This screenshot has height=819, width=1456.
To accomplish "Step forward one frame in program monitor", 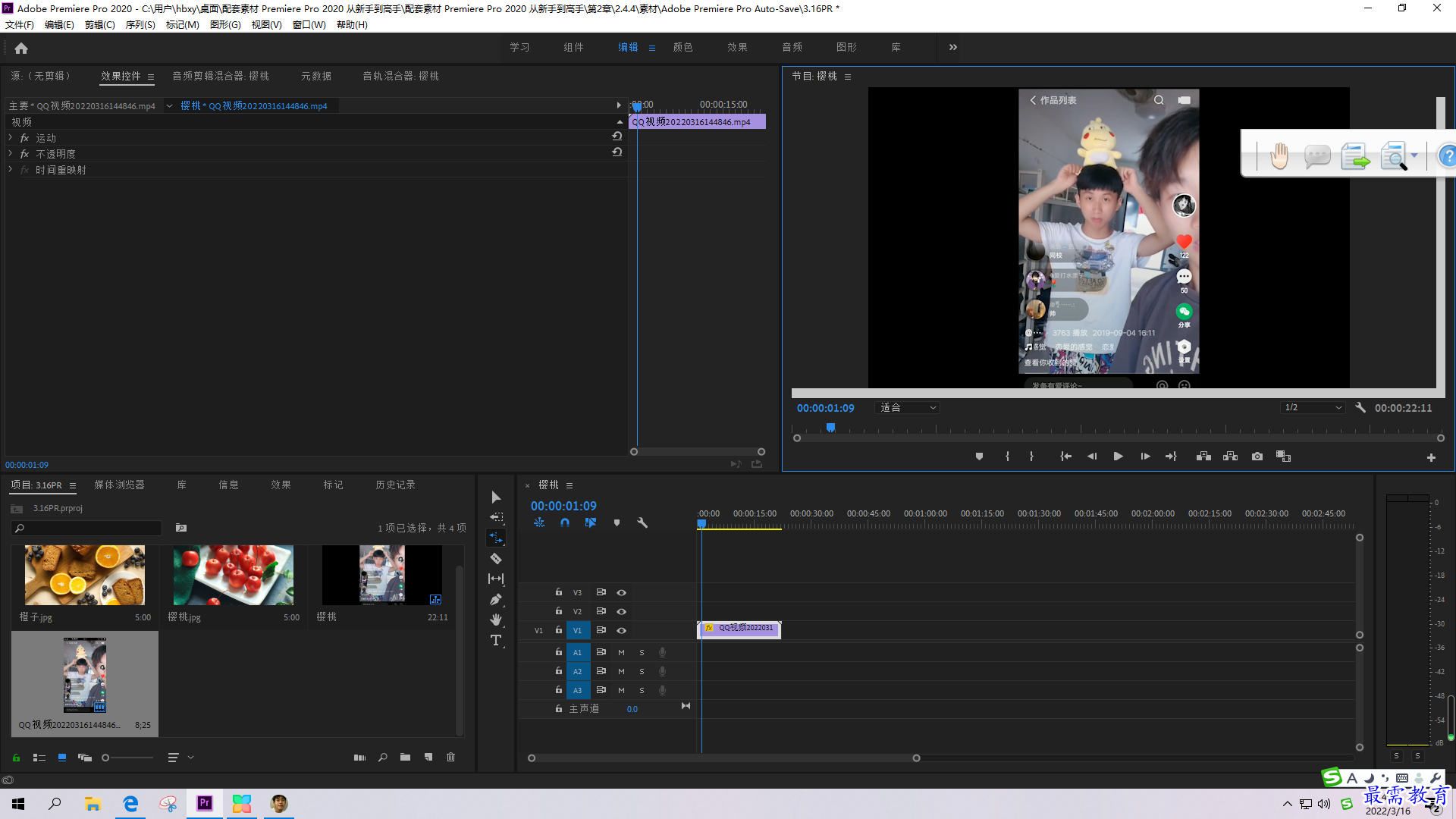I will (1145, 457).
